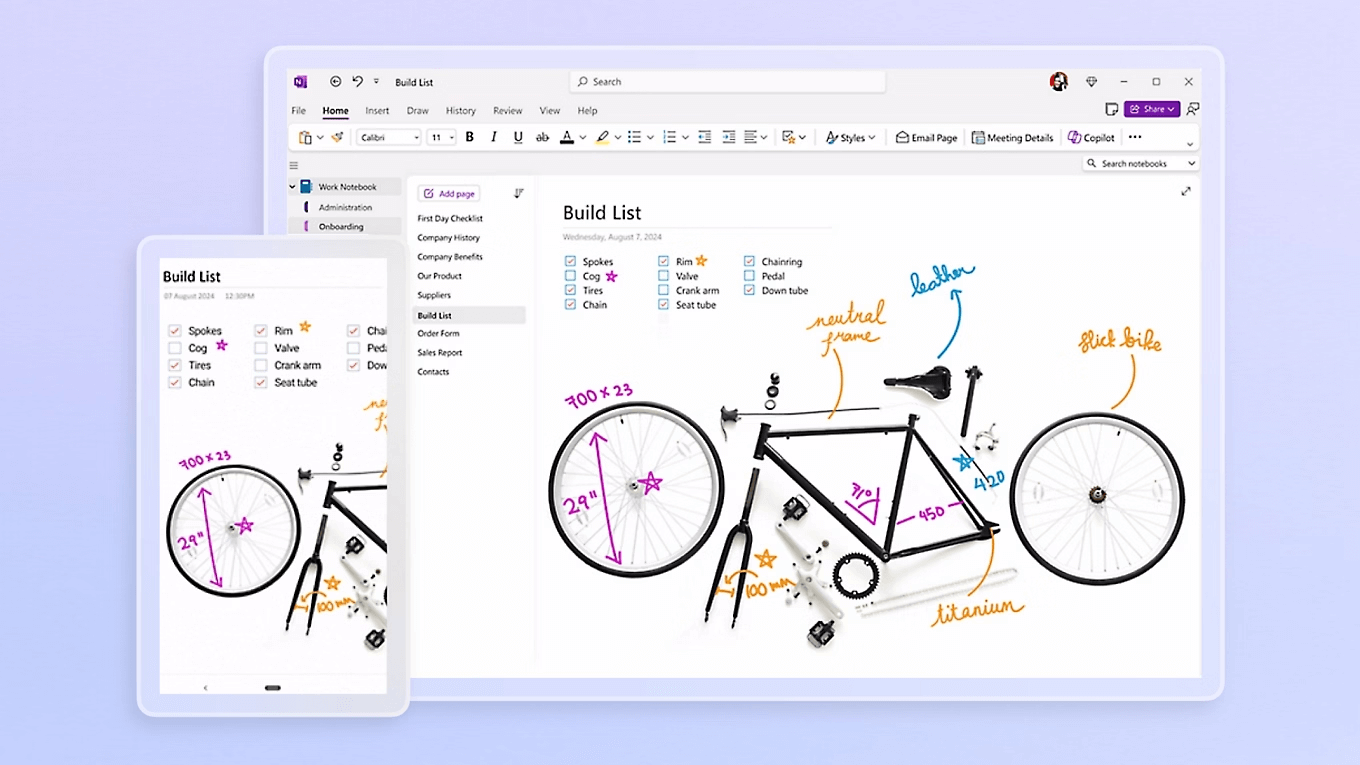Check the Spokes checkbox

click(x=570, y=261)
